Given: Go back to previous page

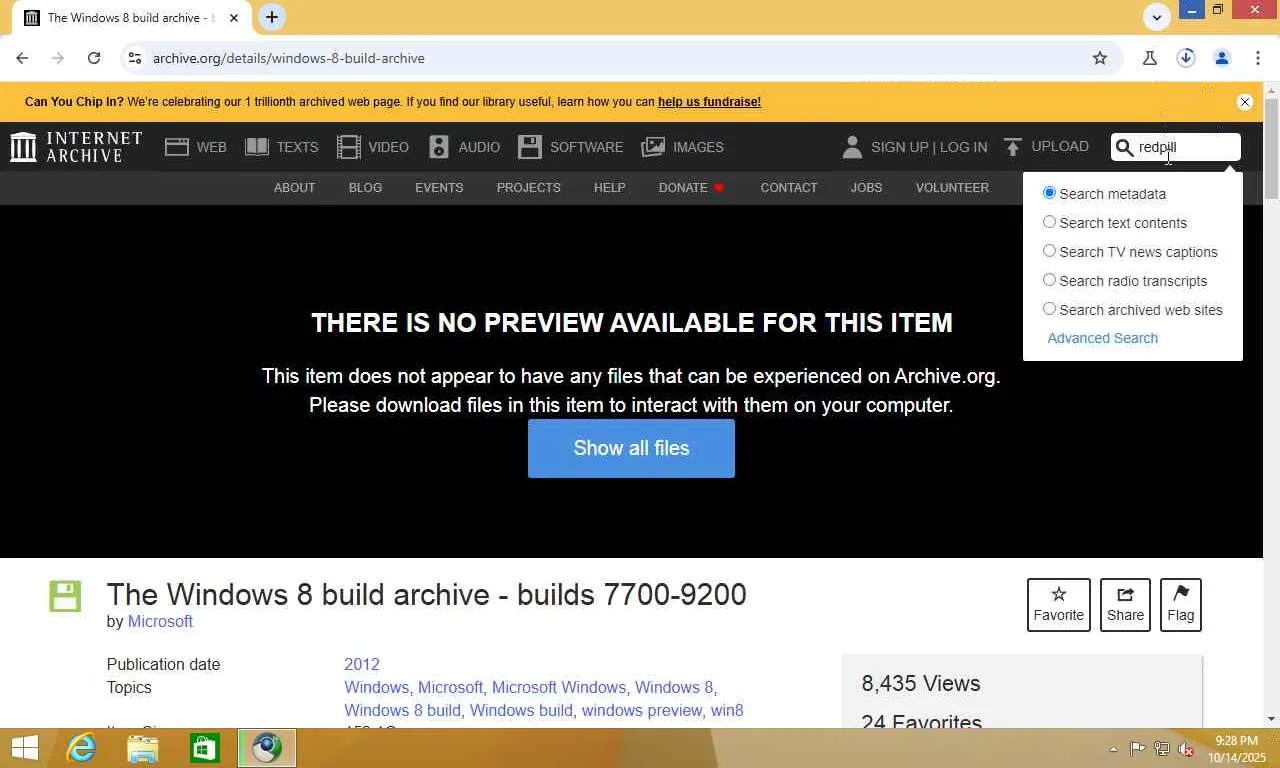Looking at the screenshot, I should coord(22,58).
